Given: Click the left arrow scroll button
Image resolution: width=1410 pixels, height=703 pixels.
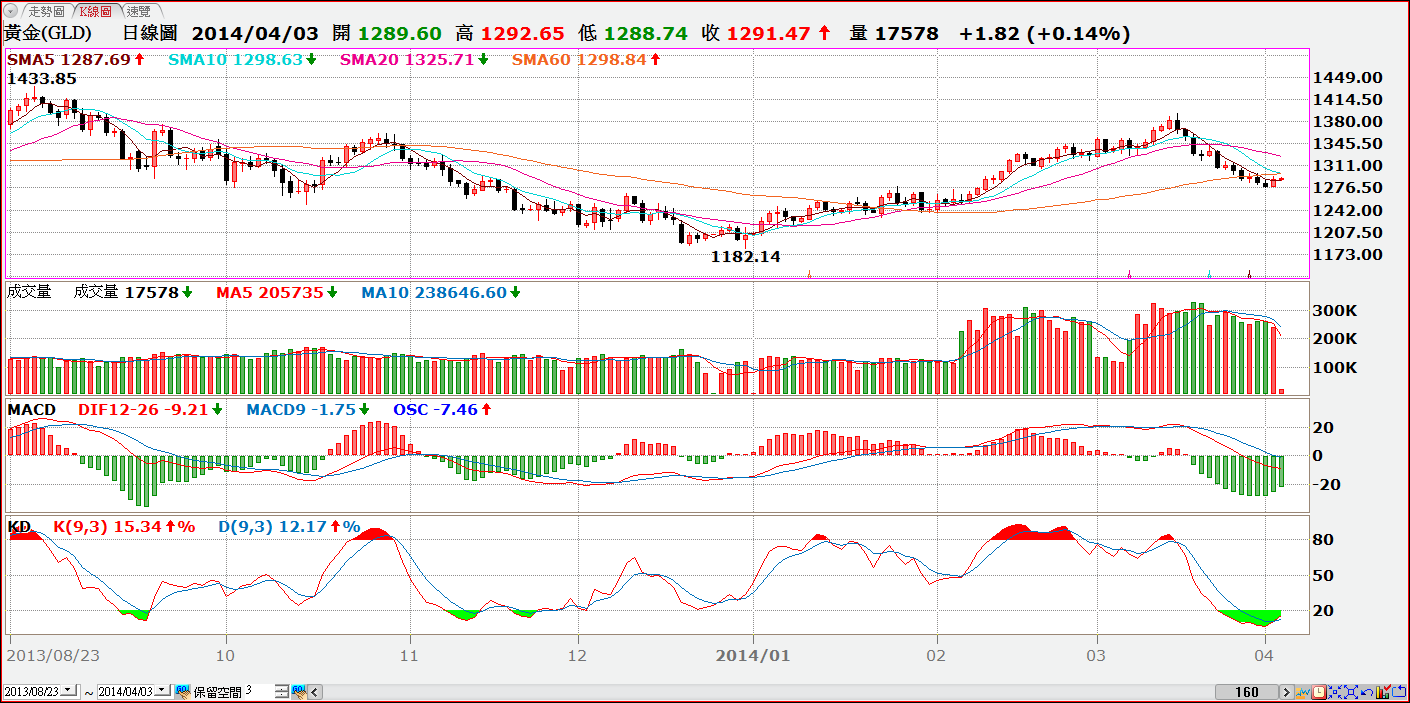Looking at the screenshot, I should 316,691.
